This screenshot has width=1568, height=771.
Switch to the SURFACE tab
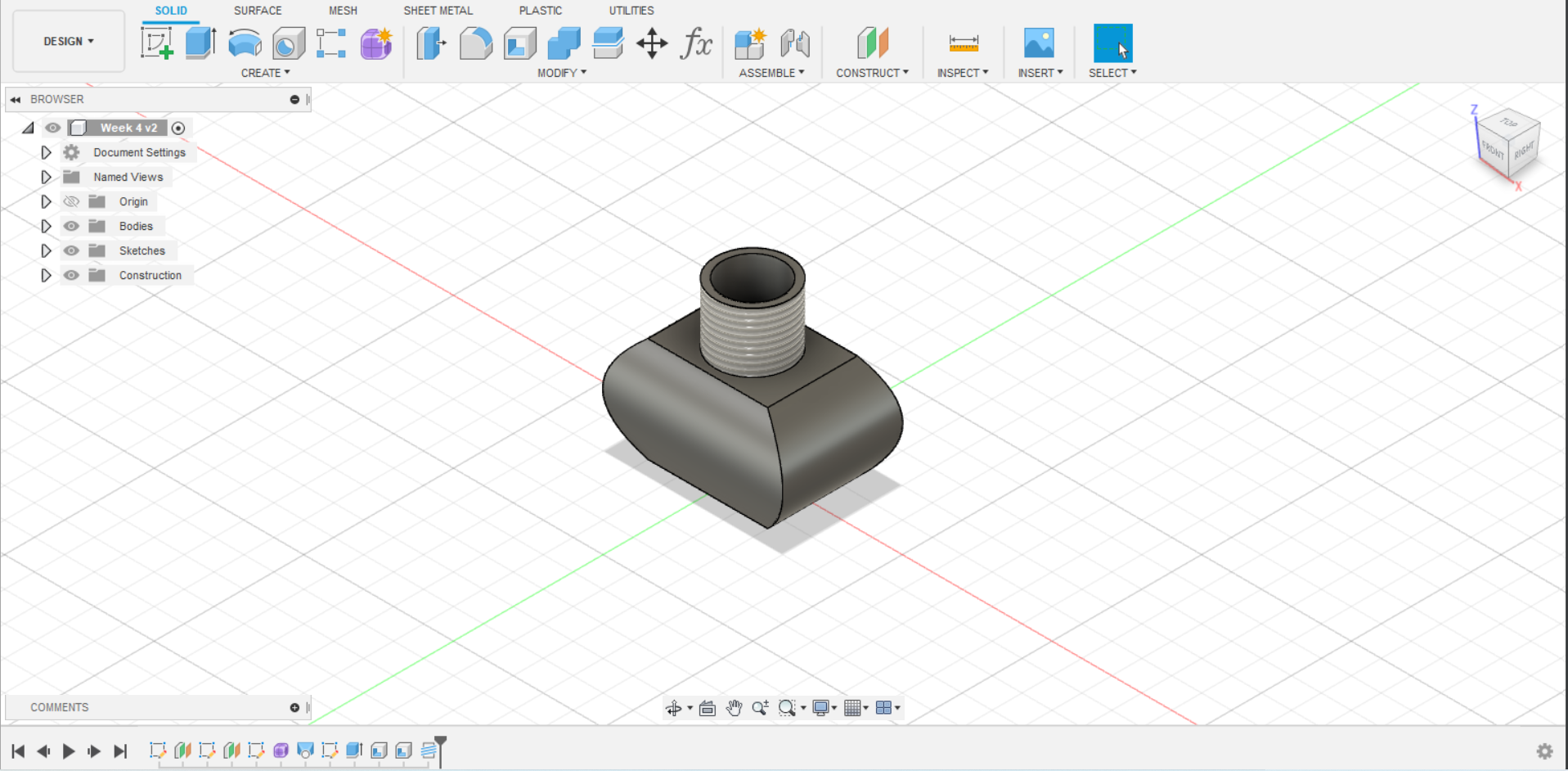(258, 11)
